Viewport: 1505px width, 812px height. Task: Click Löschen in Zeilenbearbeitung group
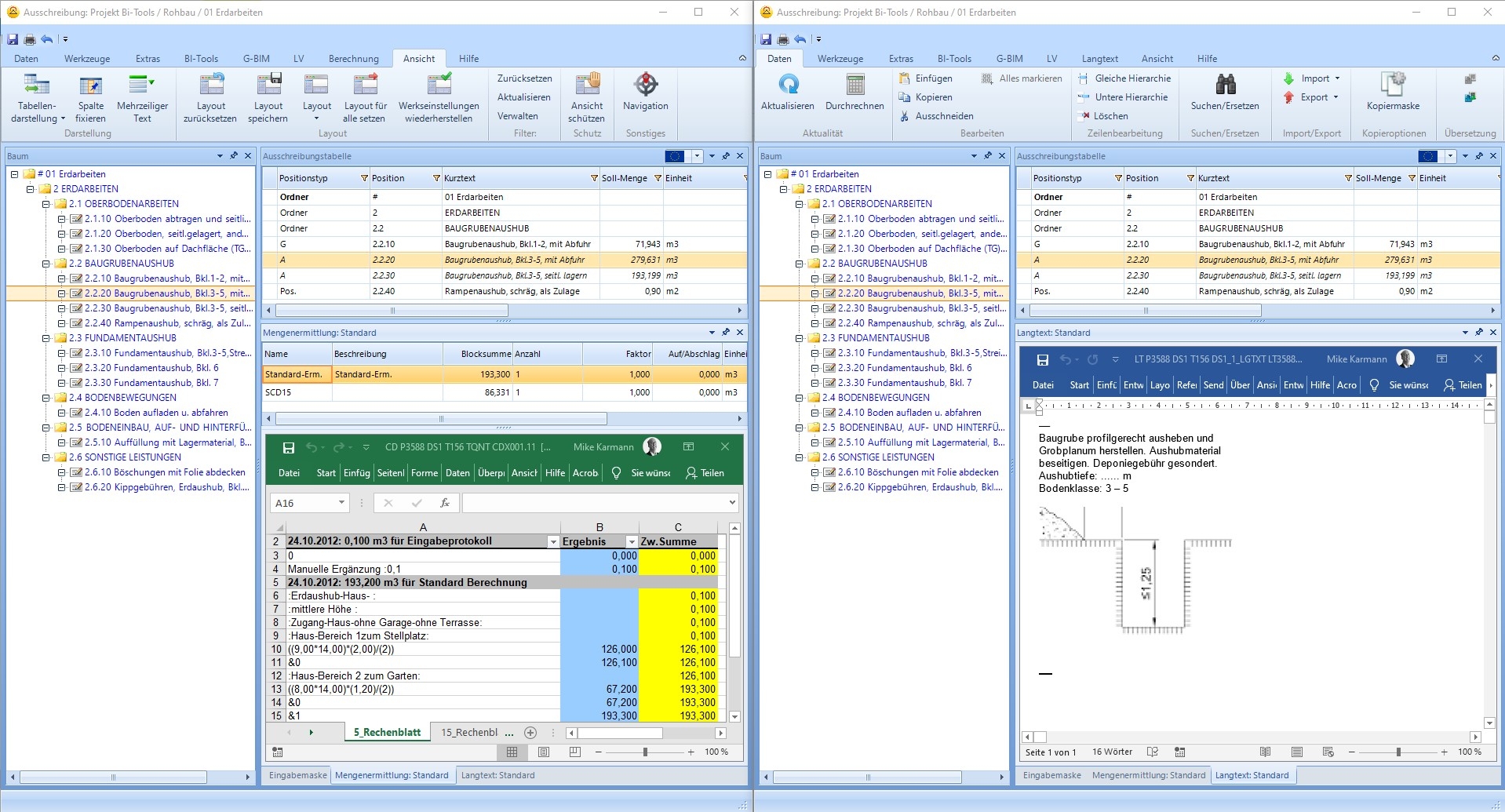tap(1110, 116)
